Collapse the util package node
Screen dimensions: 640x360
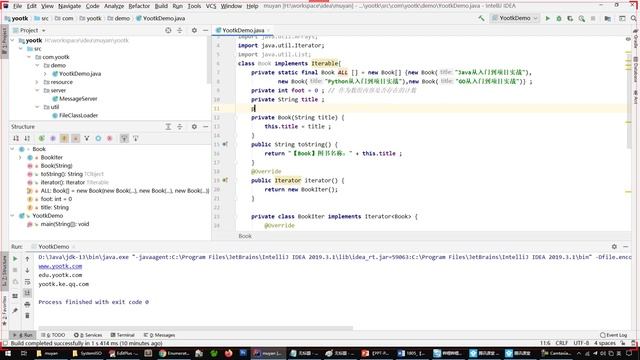(x=37, y=107)
